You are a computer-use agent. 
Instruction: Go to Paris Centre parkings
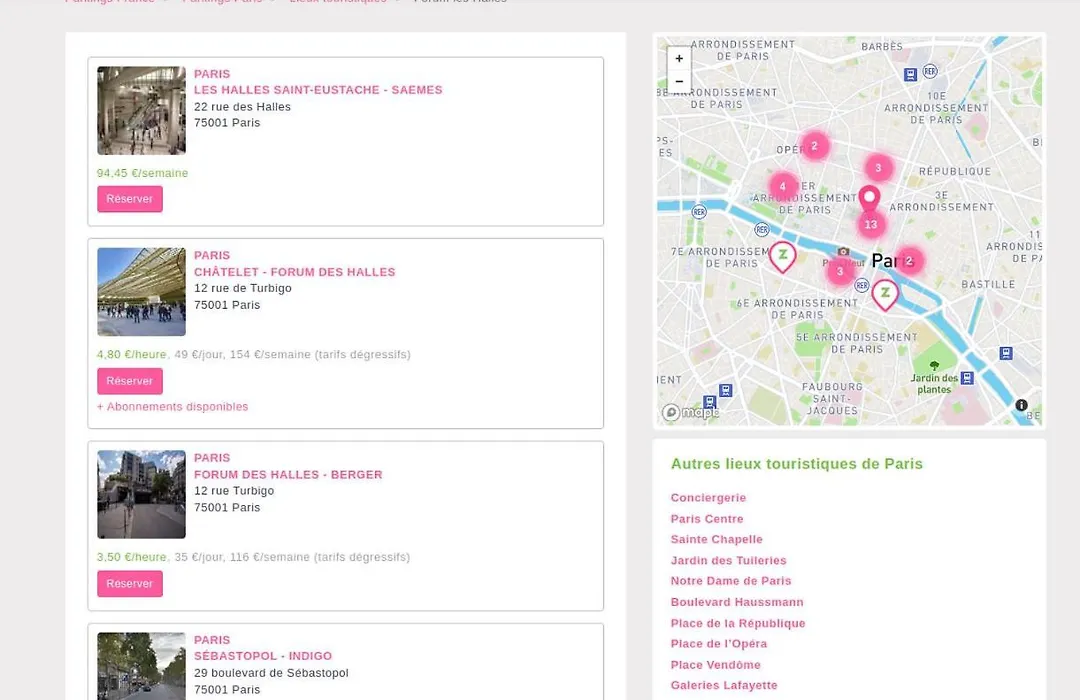pyautogui.click(x=707, y=519)
